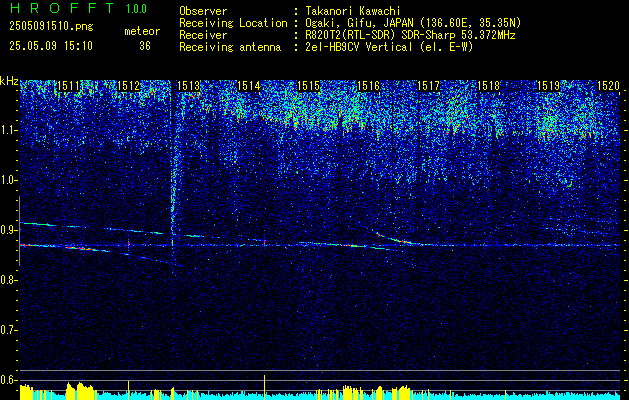Click the date 25.05.09 15:10
Viewport: 629px width, 400px height.
coord(51,46)
